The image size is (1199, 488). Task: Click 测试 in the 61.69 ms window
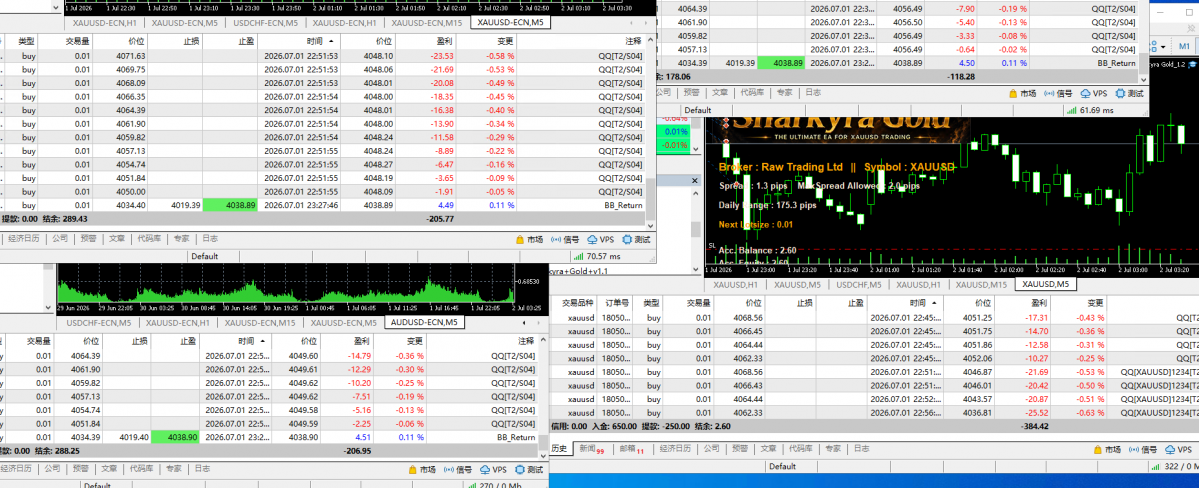pyautogui.click(x=1130, y=93)
